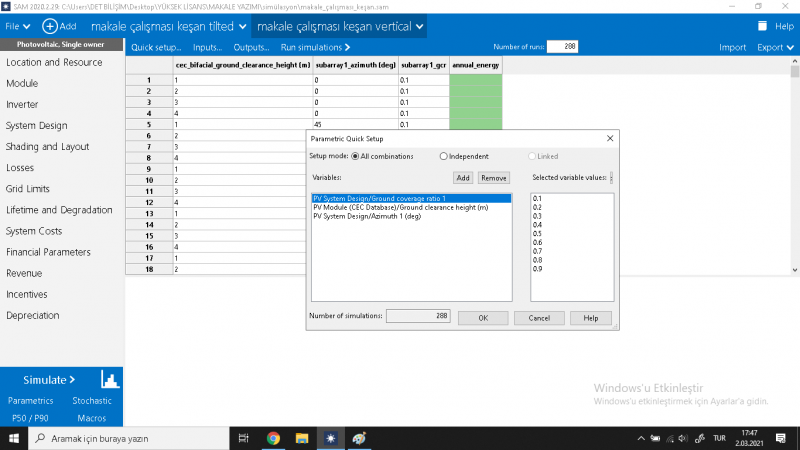Image resolution: width=800 pixels, height=450 pixels.
Task: Expand the makale çalışması keşan vertical case menu
Action: click(419, 25)
